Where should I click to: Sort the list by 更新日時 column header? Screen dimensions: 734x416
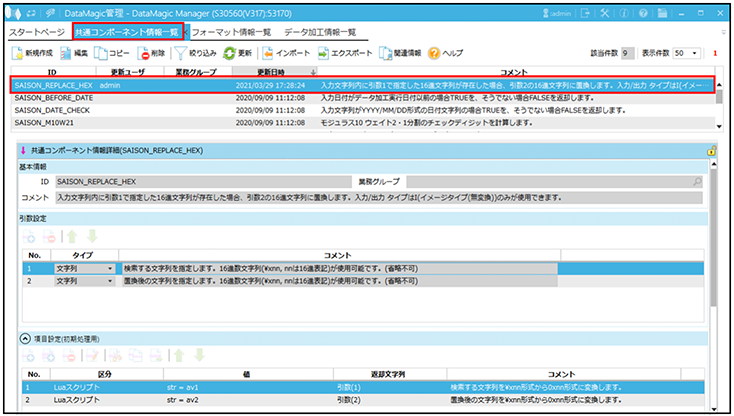(x=270, y=73)
